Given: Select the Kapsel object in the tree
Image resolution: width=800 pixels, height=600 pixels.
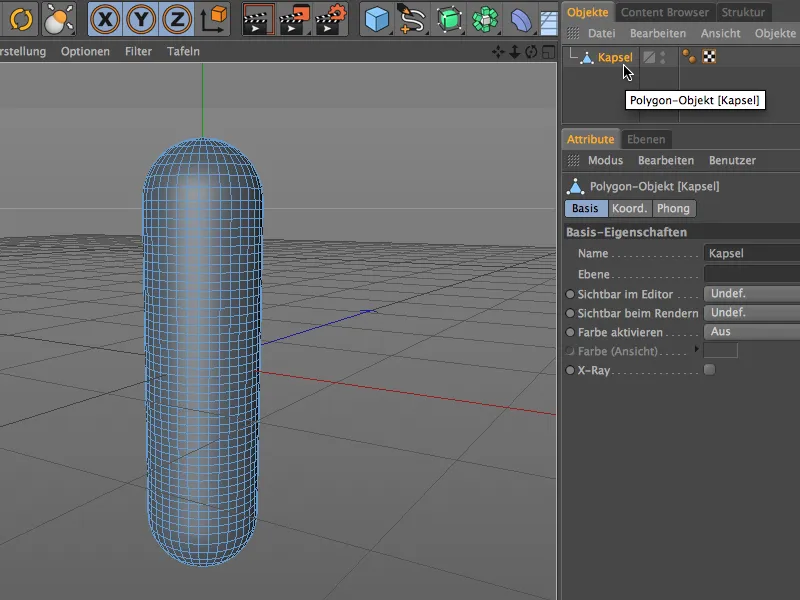Looking at the screenshot, I should (615, 57).
